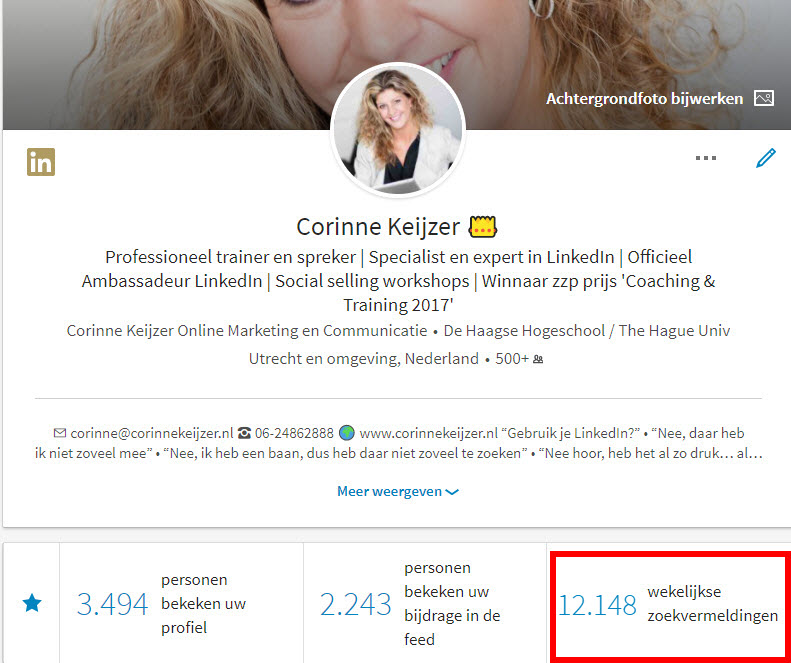Viewport: 791px width, 663px height.
Task: Click the email corinne@corinnekeijzer.nl text
Action: (152, 433)
